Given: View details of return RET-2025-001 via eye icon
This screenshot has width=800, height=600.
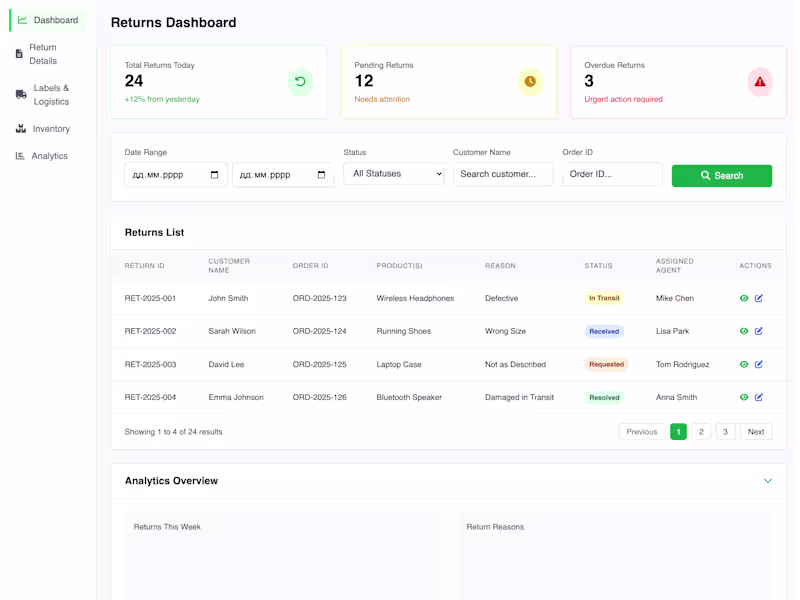Looking at the screenshot, I should coord(743,298).
